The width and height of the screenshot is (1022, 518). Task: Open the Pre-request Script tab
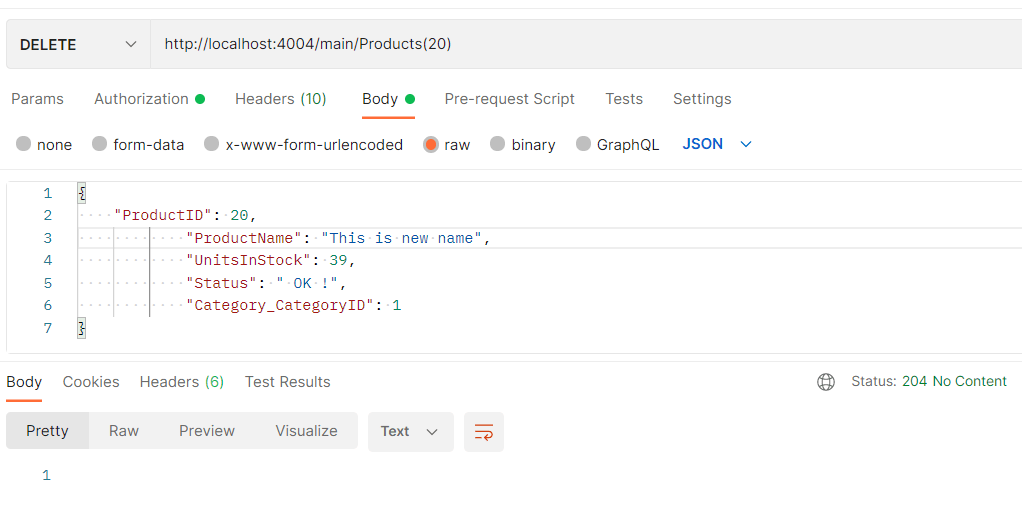pos(509,99)
